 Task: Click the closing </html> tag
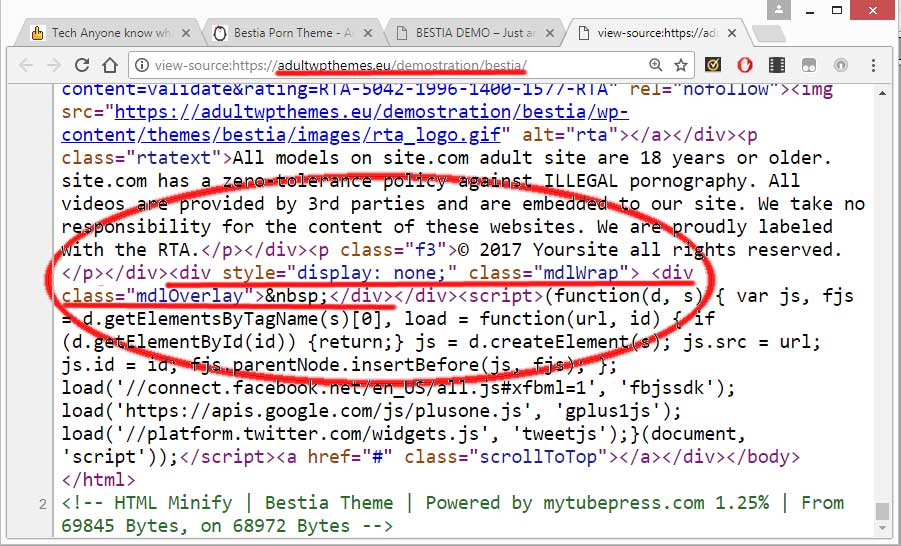coord(99,479)
